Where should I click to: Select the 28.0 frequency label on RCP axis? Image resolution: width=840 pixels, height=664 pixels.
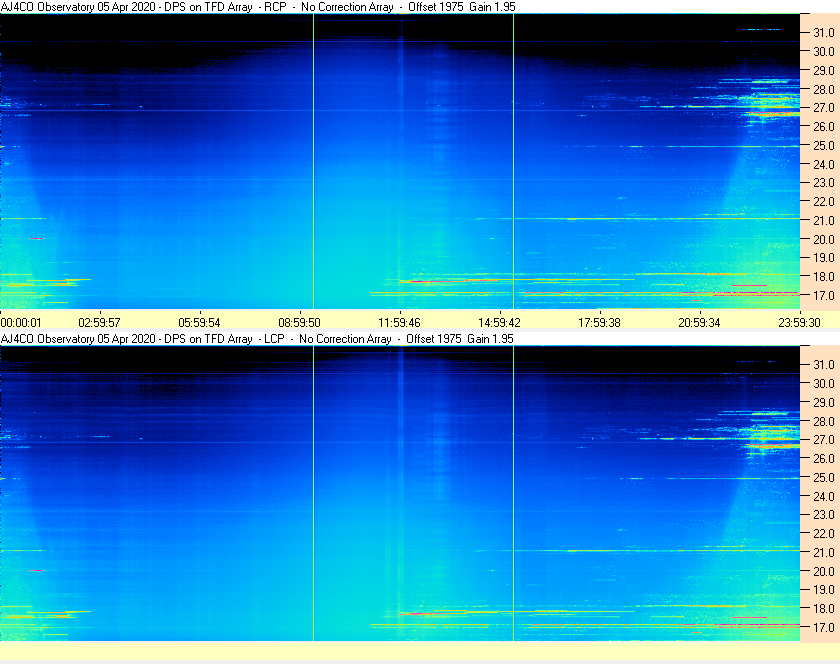pyautogui.click(x=824, y=89)
